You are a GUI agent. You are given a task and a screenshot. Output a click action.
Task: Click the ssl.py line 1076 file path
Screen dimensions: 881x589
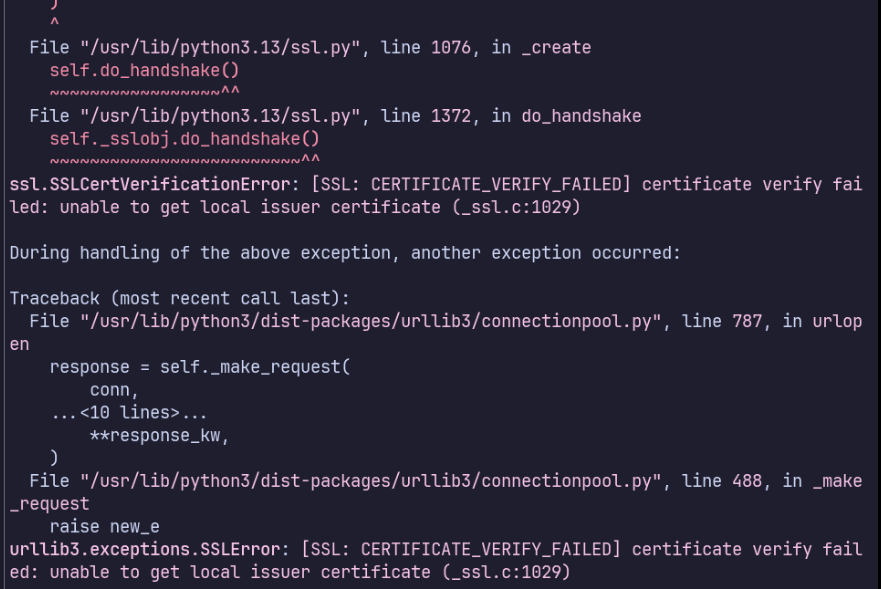click(x=219, y=48)
